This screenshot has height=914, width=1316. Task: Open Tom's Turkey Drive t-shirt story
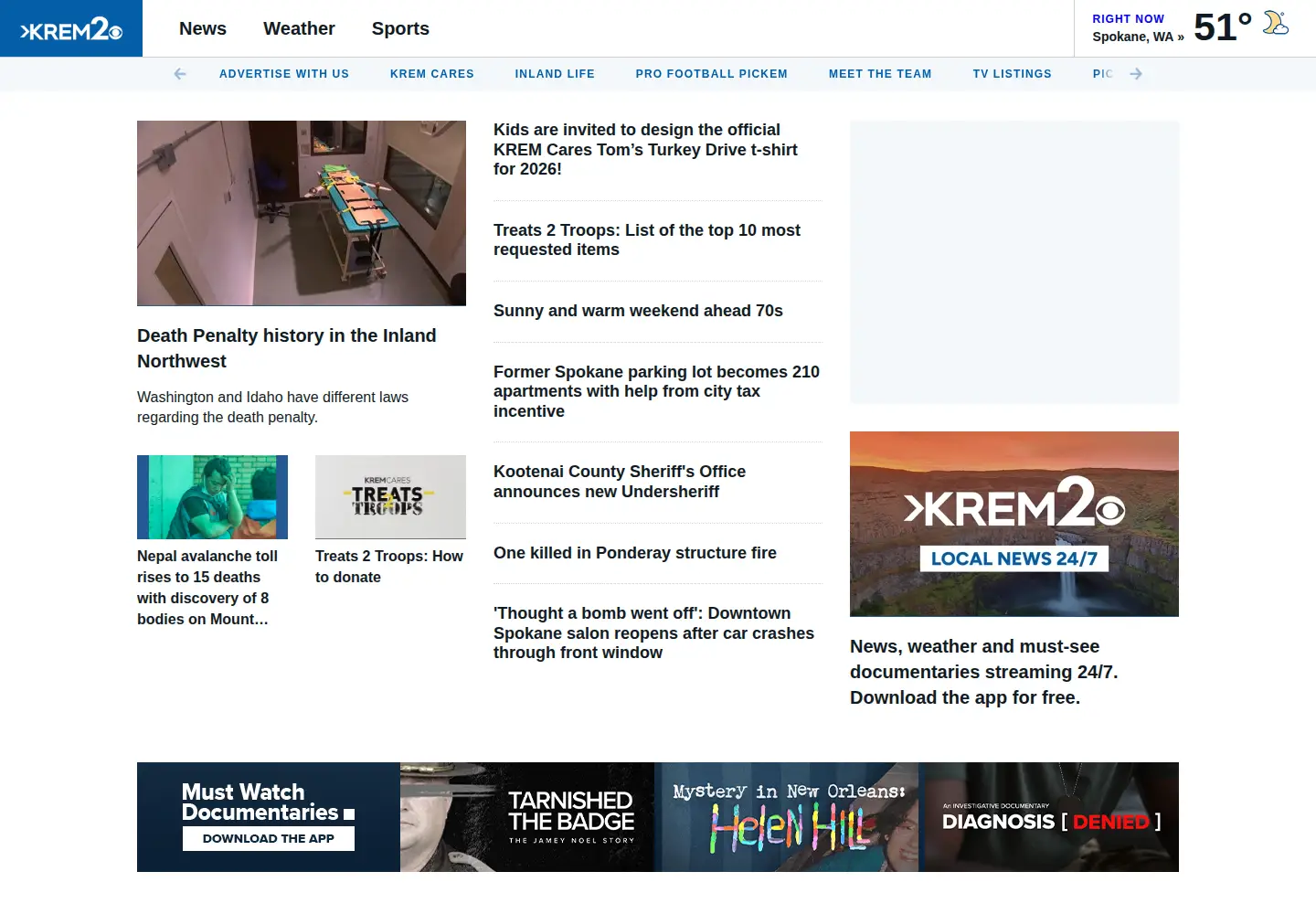click(645, 149)
